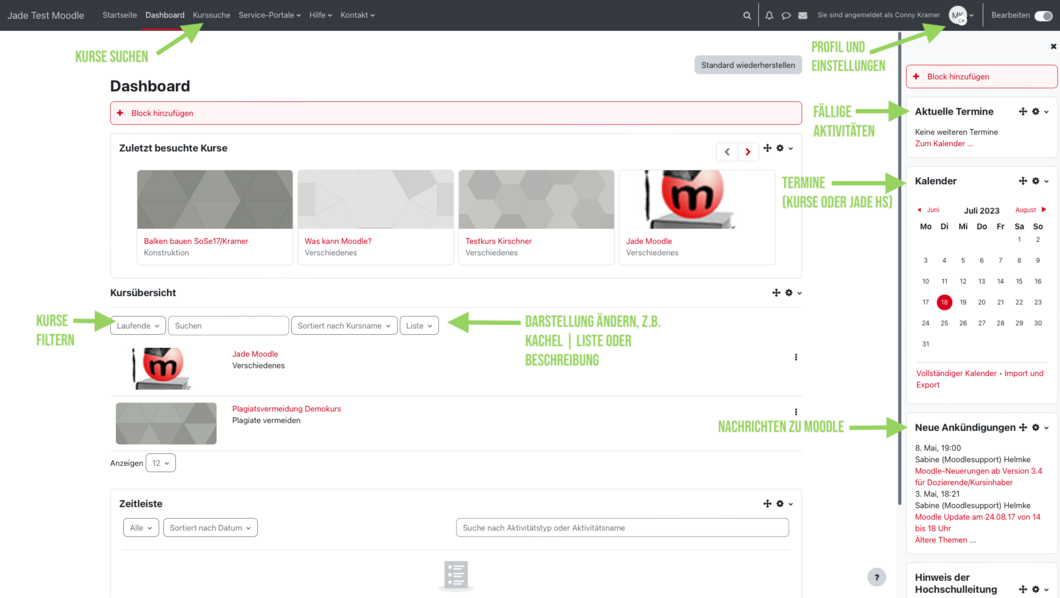Viewport: 1060px width, 598px height.
Task: Open Plagiatsvermeidung Demokurs course link
Action: [x=287, y=409]
